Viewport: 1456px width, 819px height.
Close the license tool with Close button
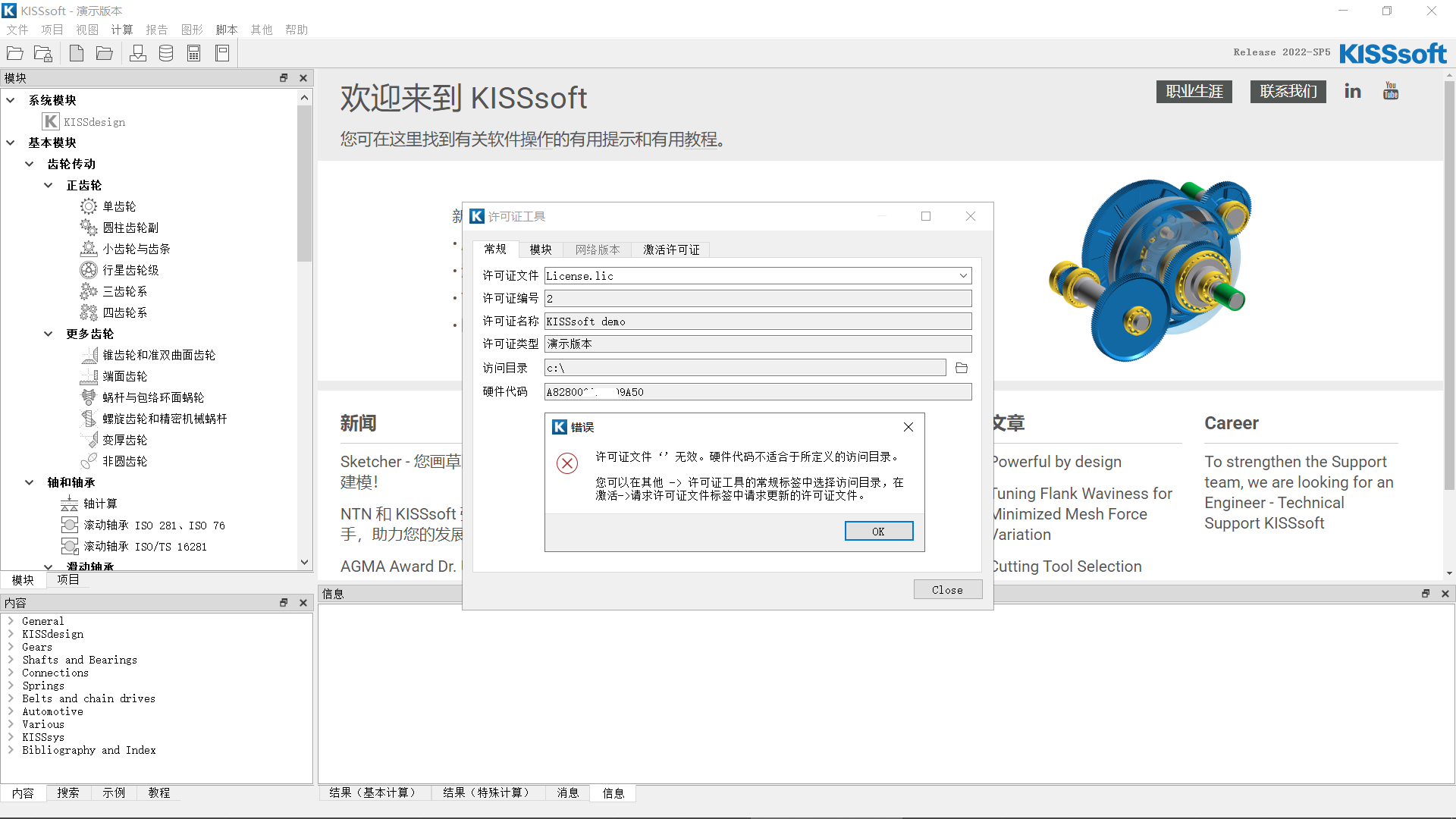947,589
